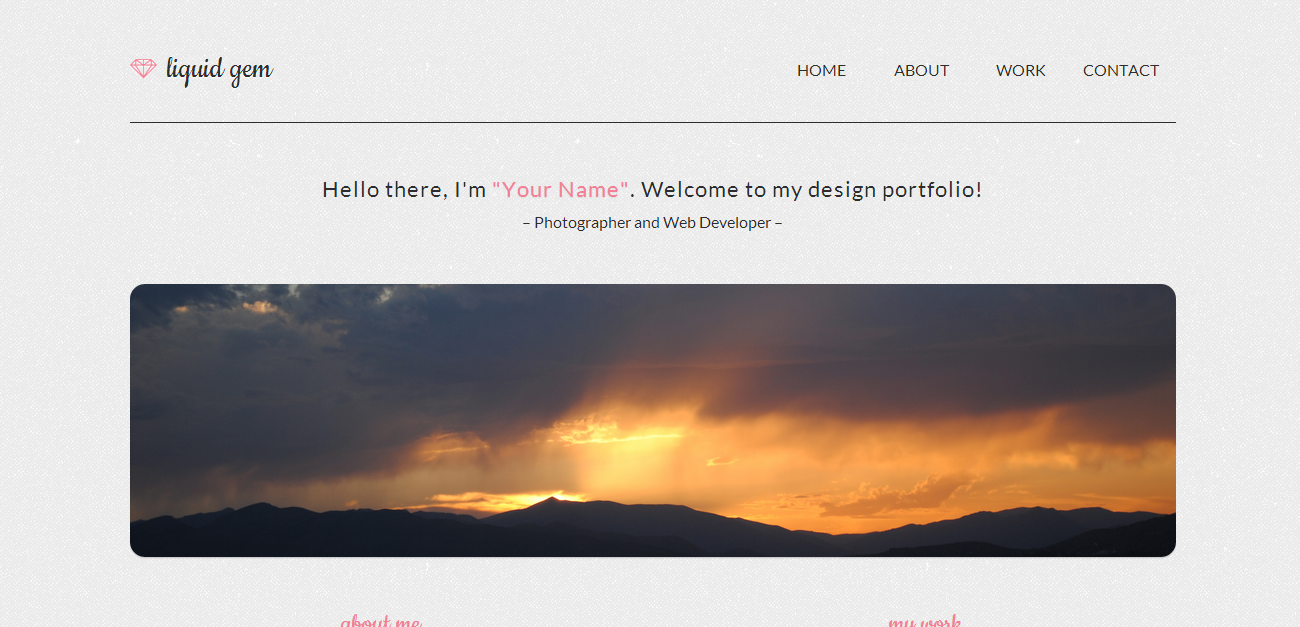
Task: Go to the HOME navigation item
Action: tap(821, 70)
